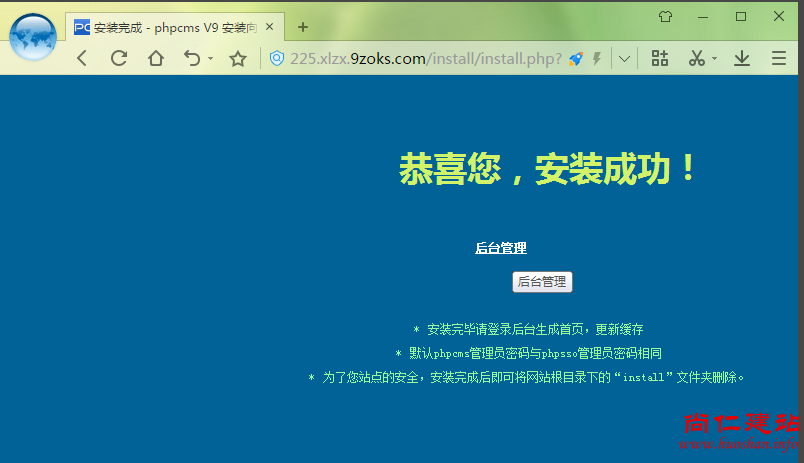Select the phpcms V9 install tab
This screenshot has width=804, height=463.
[170, 27]
